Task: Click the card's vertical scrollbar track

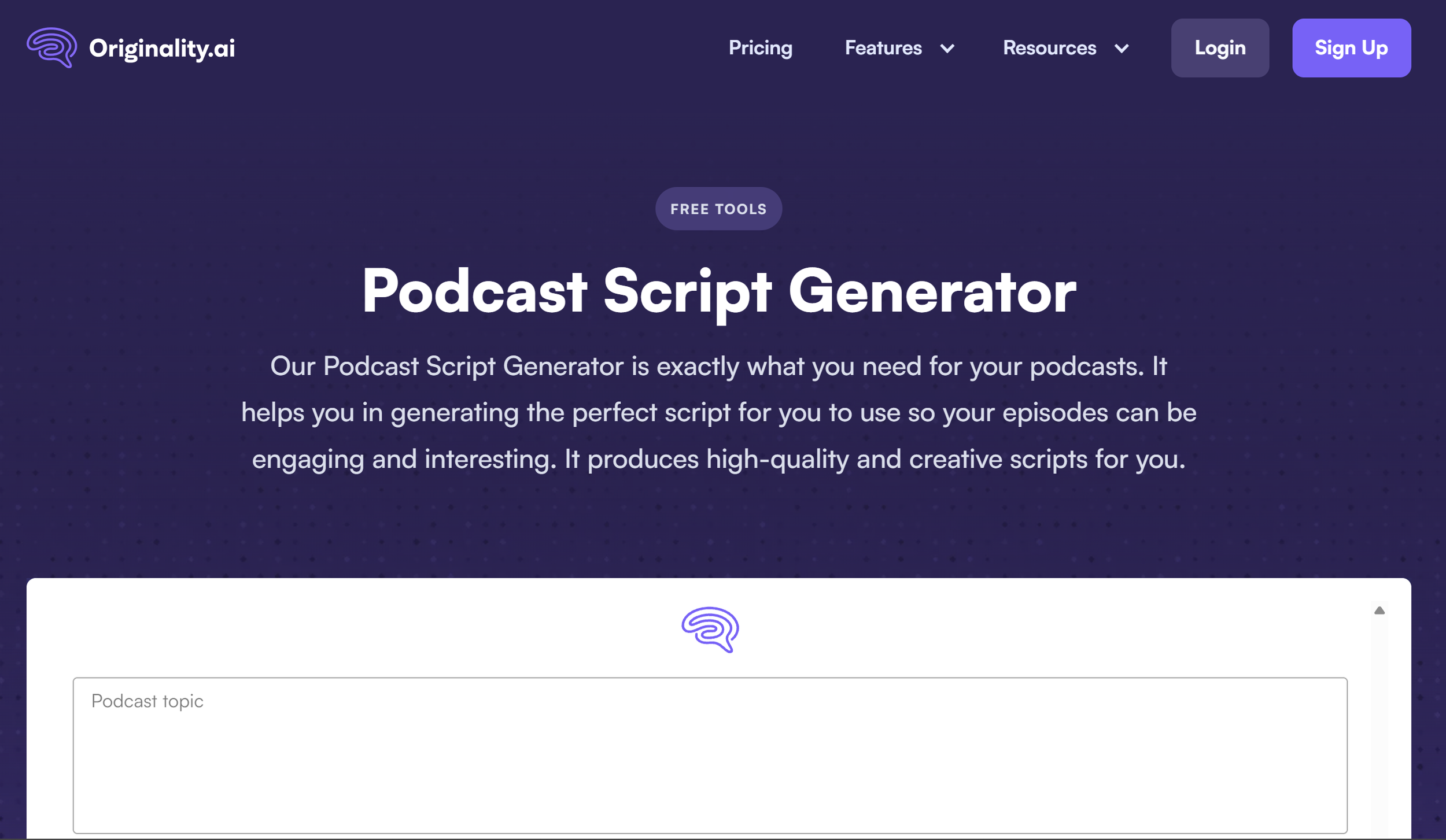Action: (x=1379, y=728)
